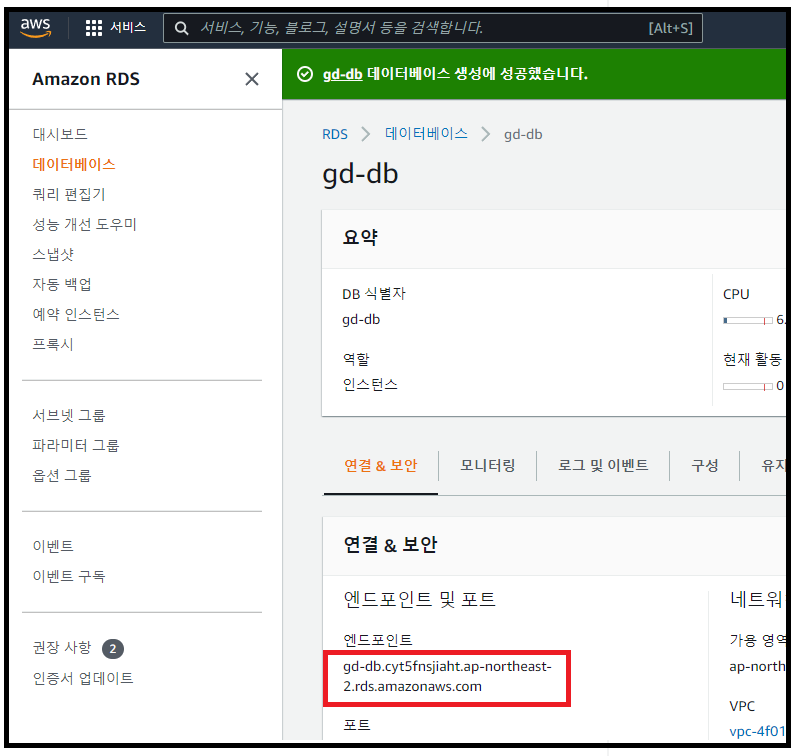The height and width of the screenshot is (756, 796).
Task: Focus the AWS services search field
Action: 433,28
